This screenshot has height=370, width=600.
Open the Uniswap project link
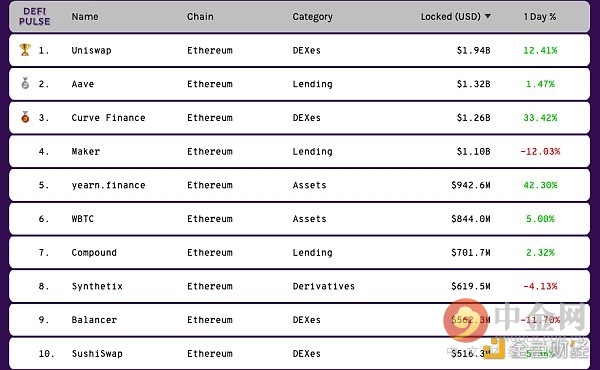91,51
